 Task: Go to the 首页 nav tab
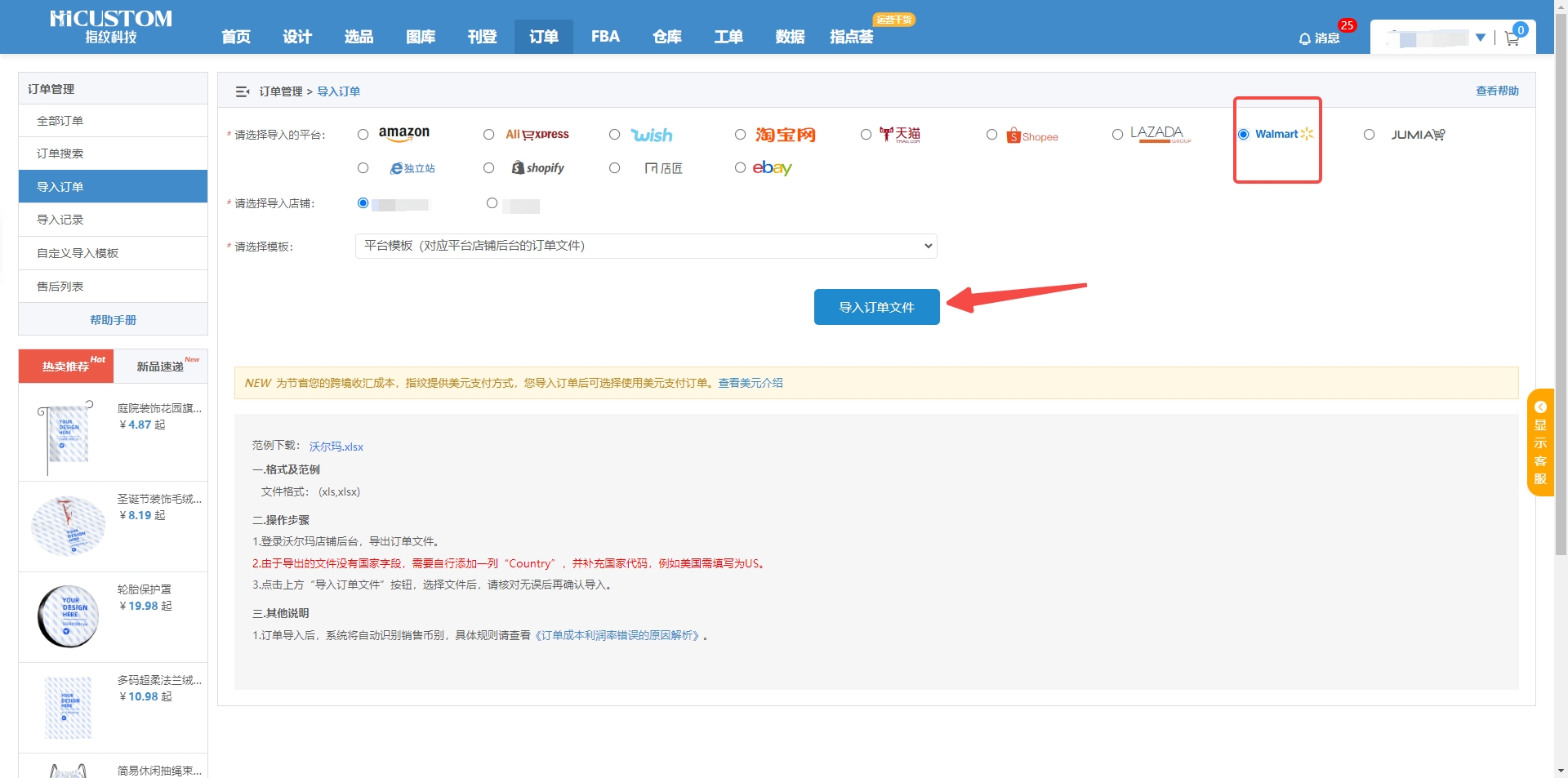coord(236,37)
